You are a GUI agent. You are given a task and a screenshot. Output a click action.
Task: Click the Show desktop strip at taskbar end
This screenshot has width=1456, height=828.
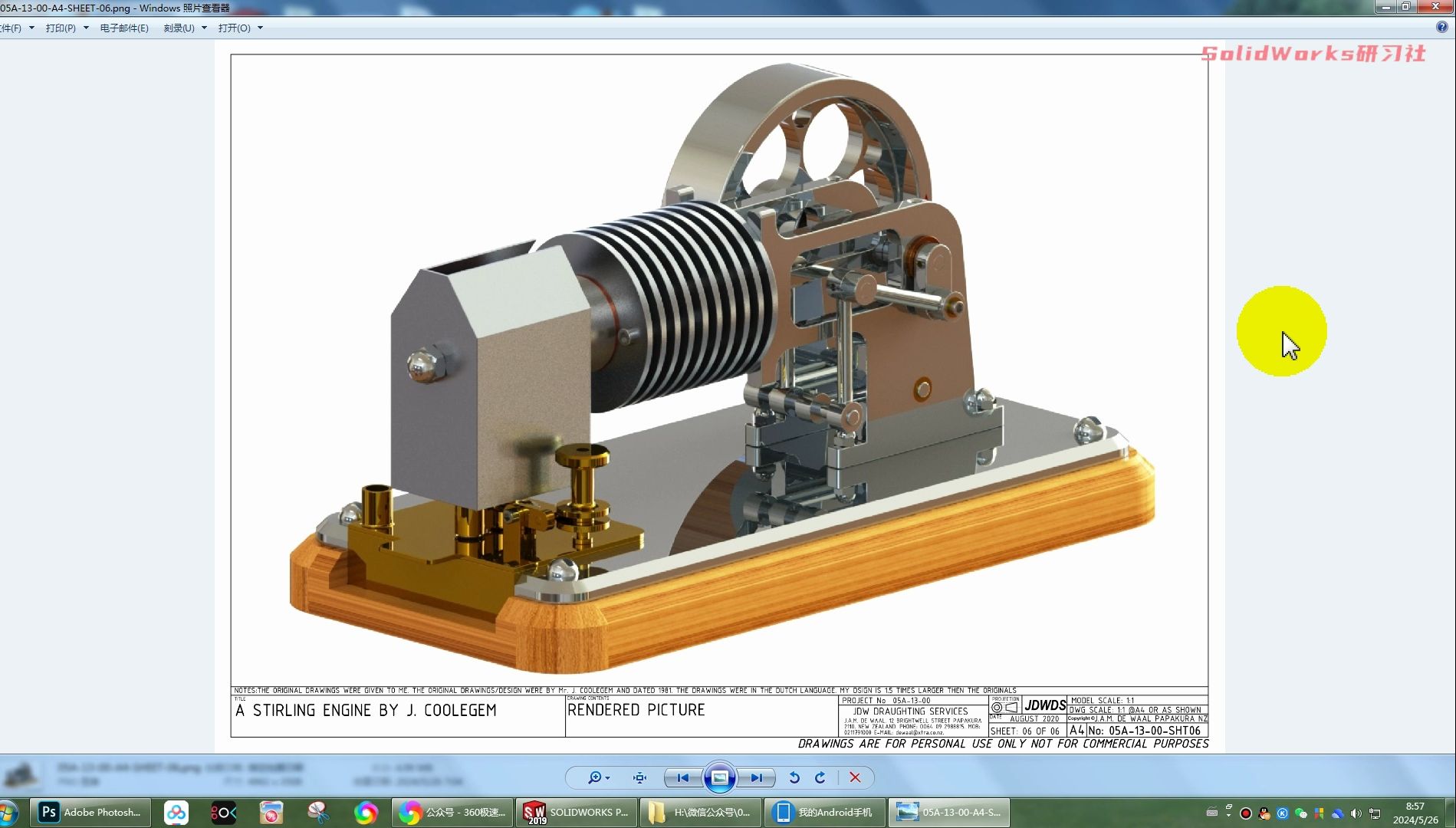click(x=1450, y=813)
